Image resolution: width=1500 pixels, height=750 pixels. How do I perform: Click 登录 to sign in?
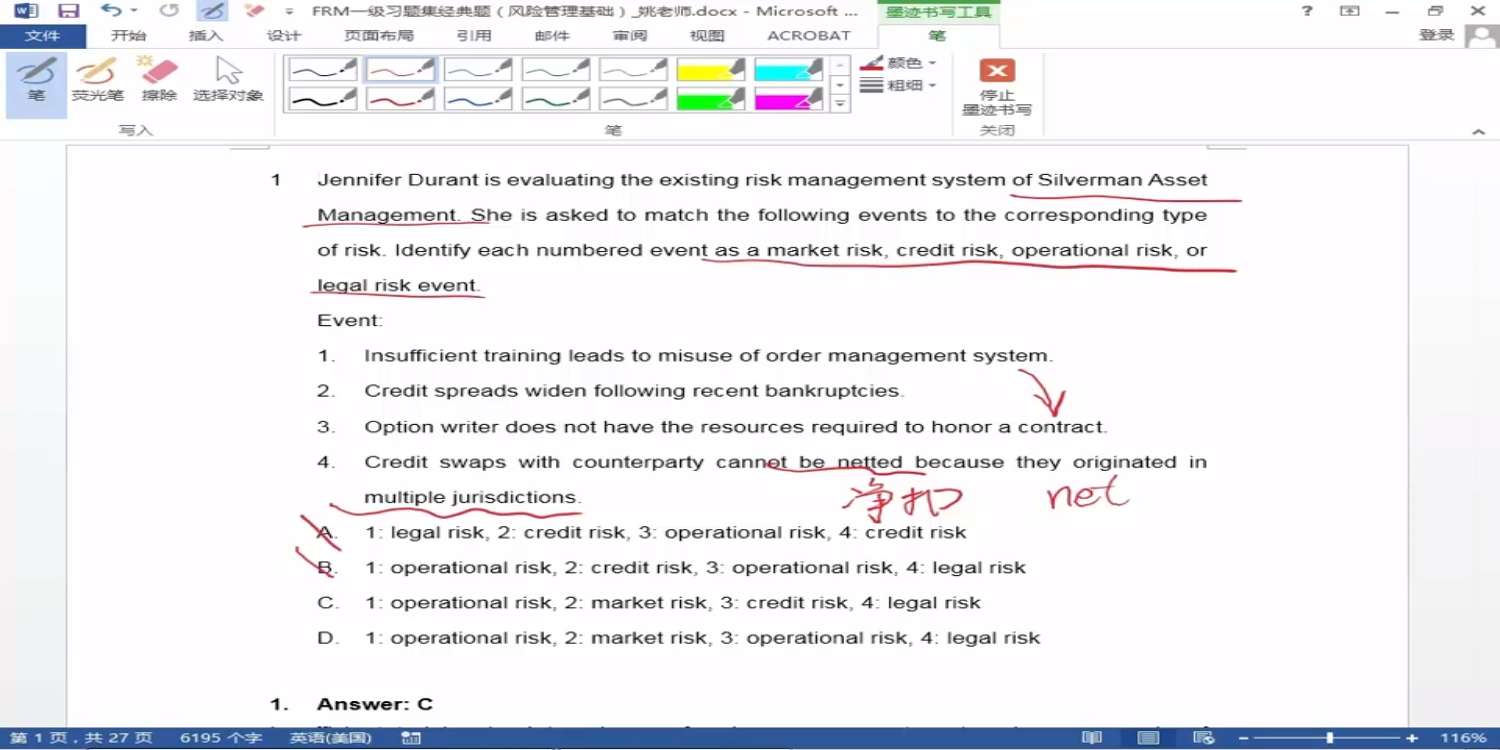[x=1437, y=35]
